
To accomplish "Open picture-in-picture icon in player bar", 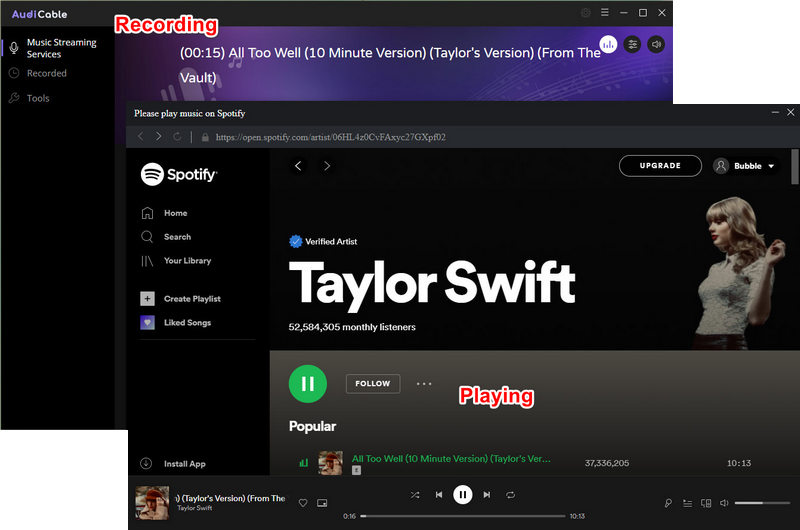I will (322, 503).
